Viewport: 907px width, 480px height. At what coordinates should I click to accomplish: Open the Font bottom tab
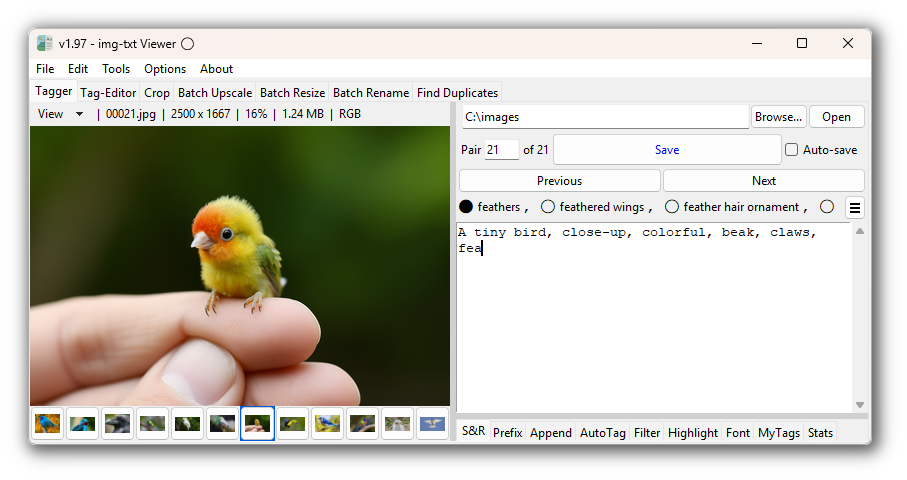coord(738,433)
